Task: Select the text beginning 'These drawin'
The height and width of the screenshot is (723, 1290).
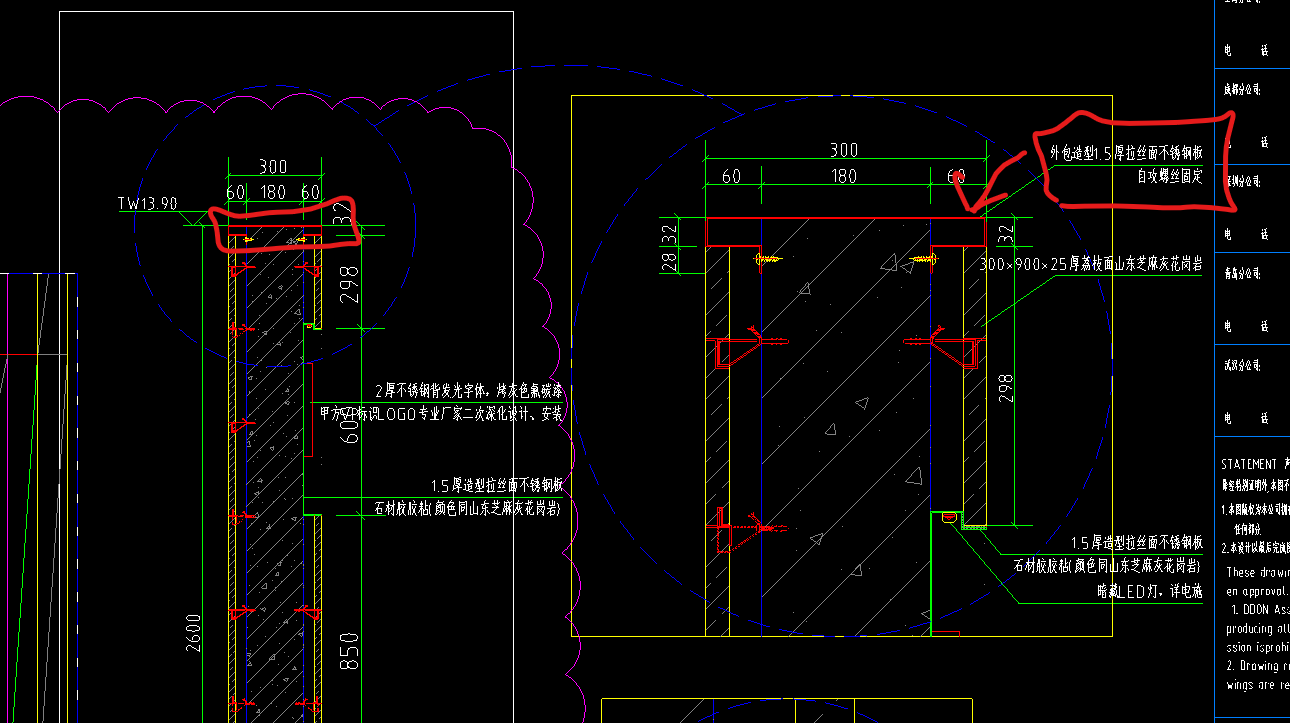Action: pos(1258,572)
